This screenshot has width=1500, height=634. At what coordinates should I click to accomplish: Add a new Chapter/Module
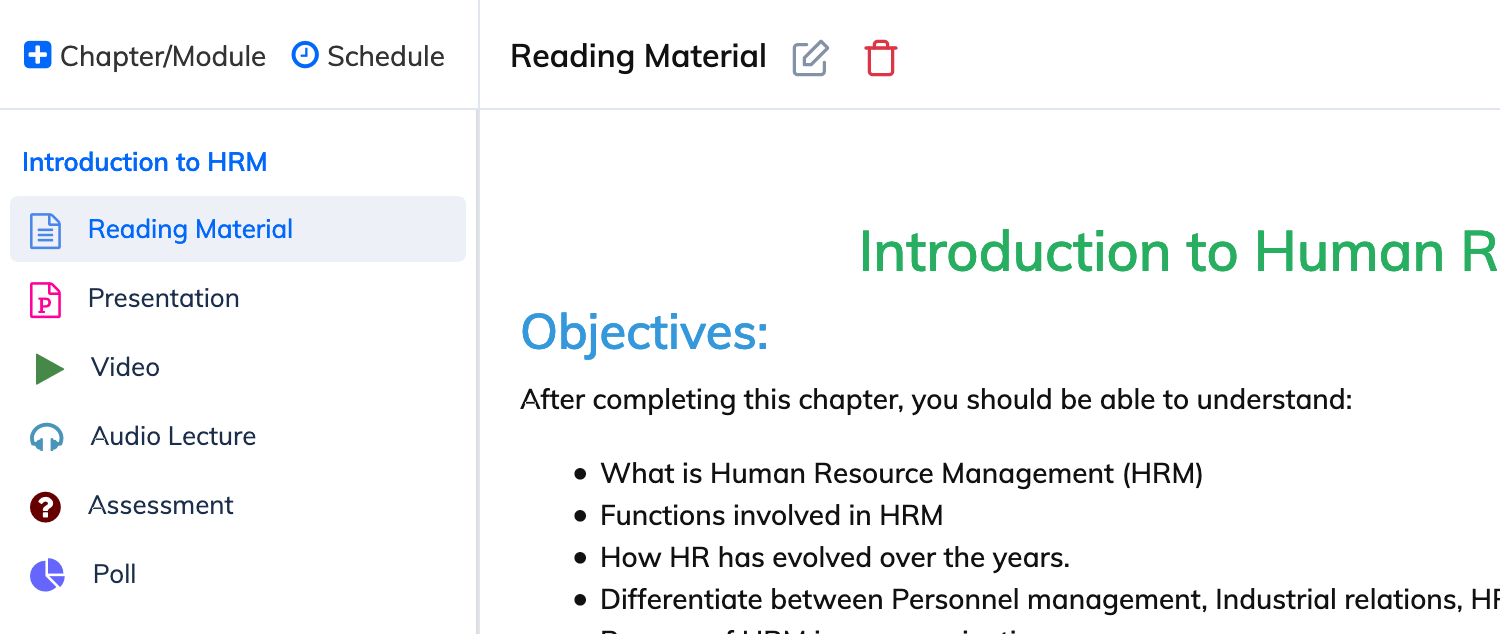pos(145,56)
